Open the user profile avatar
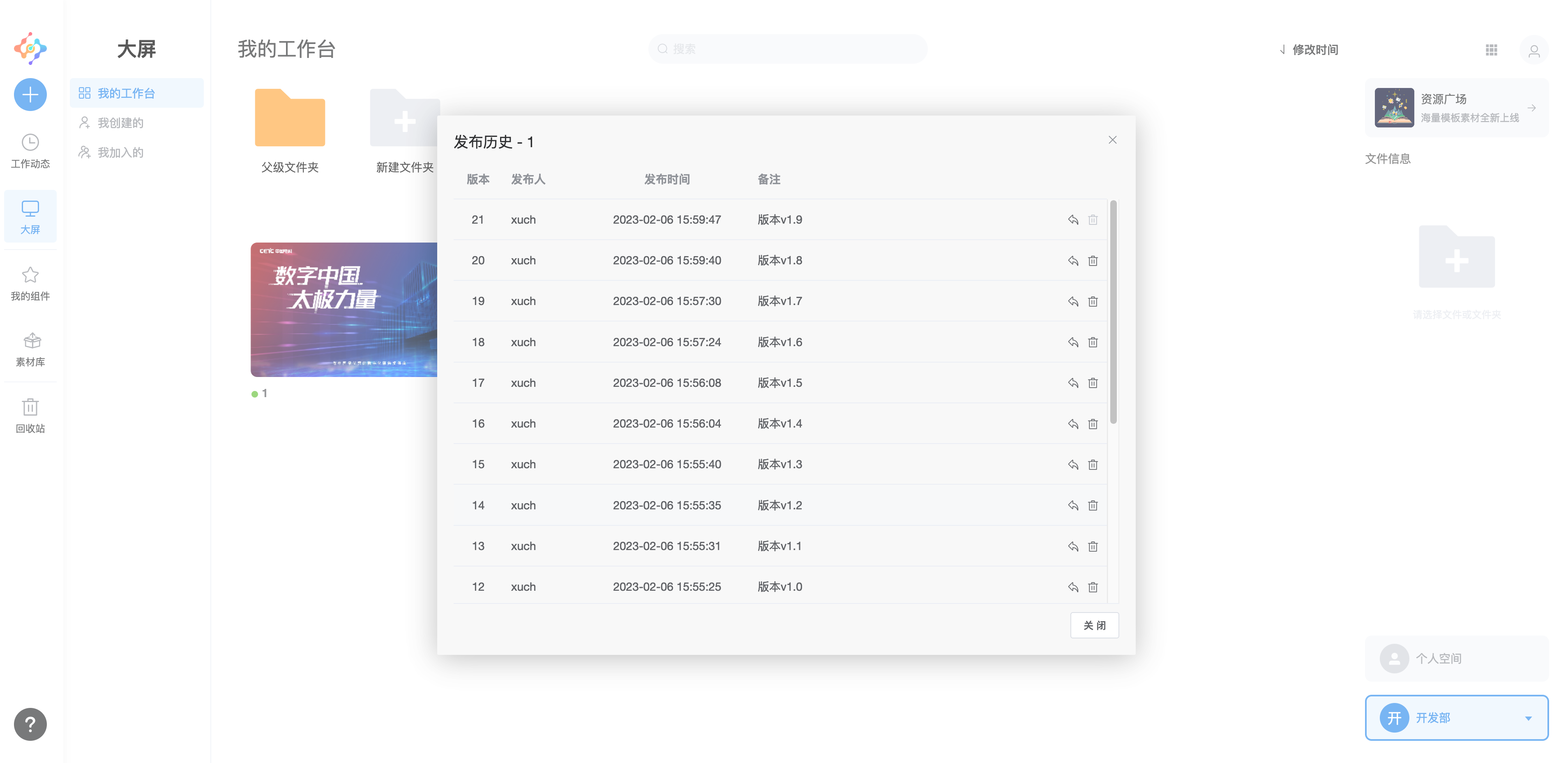Viewport: 1568px width, 763px height. (1534, 49)
